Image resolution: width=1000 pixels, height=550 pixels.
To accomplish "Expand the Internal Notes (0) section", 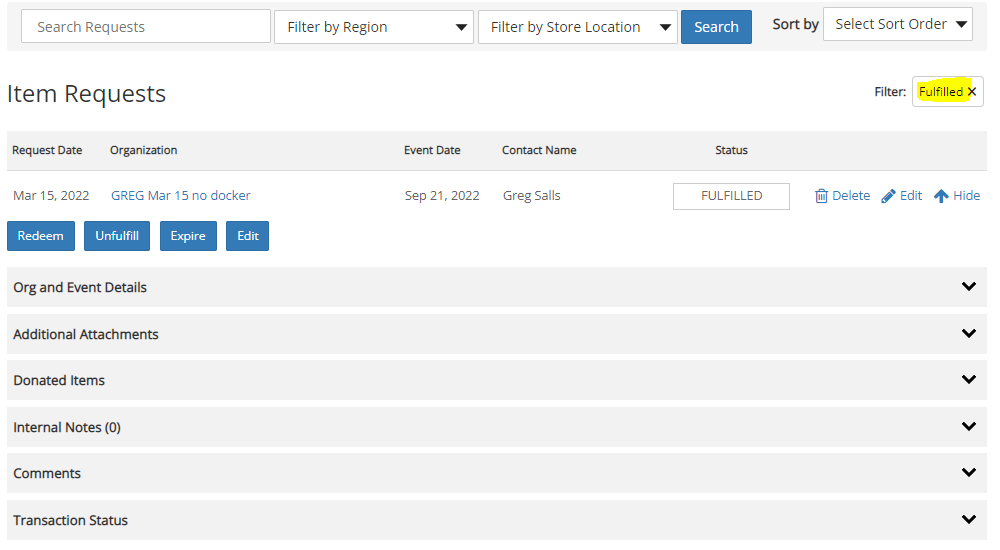I will [x=497, y=427].
